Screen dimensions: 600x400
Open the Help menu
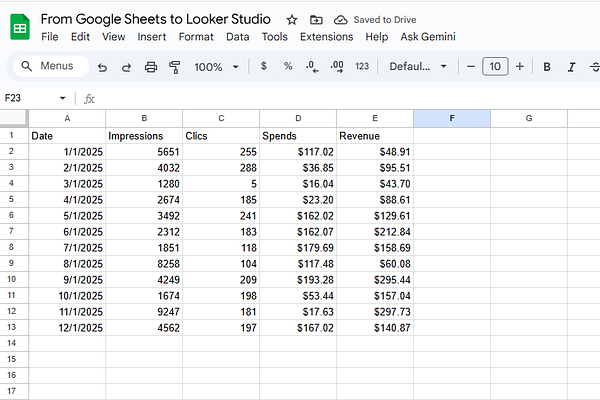377,37
